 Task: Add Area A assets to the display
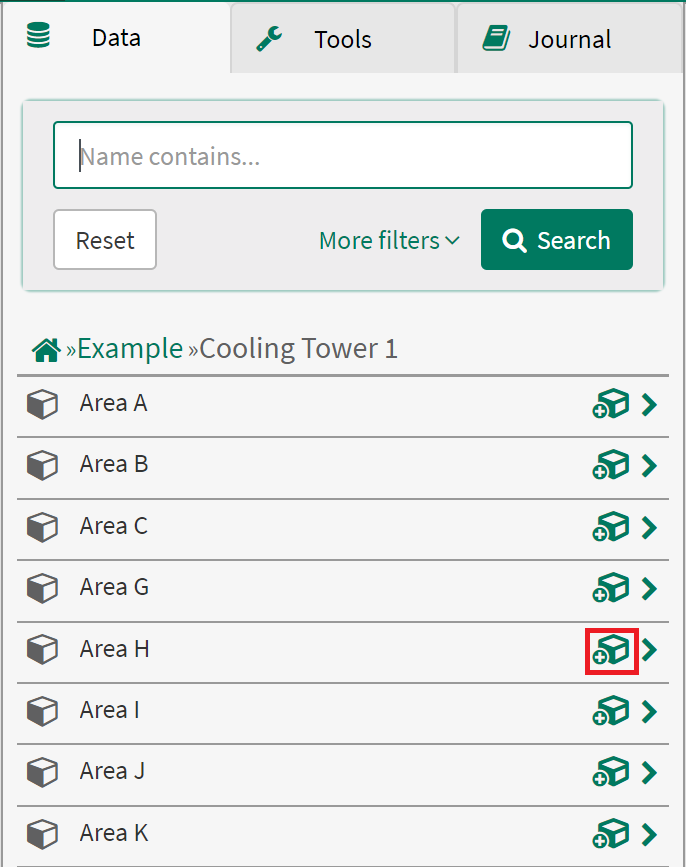[611, 405]
